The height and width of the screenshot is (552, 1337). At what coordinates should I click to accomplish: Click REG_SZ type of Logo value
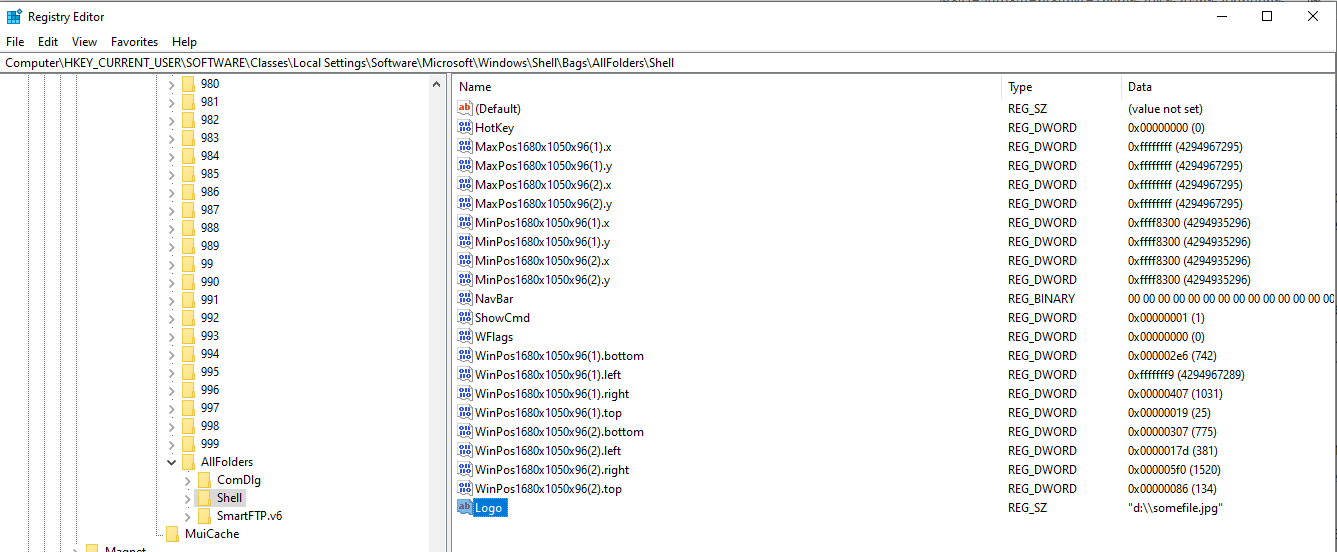click(1025, 507)
